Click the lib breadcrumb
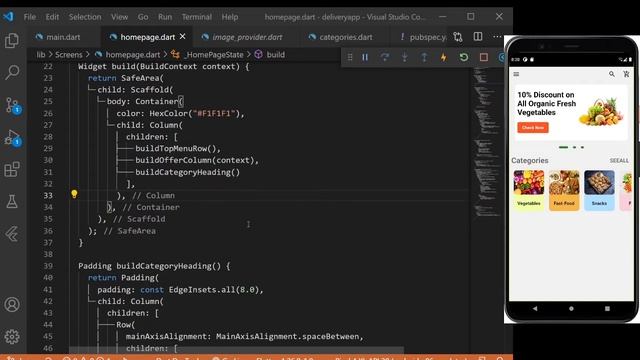The height and width of the screenshot is (360, 640). click(x=40, y=55)
